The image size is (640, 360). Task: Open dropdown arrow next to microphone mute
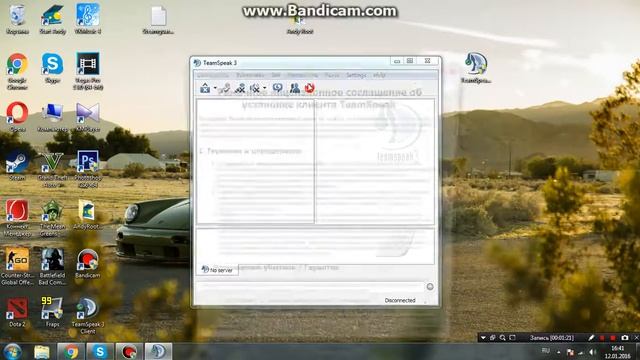pyautogui.click(x=264, y=88)
